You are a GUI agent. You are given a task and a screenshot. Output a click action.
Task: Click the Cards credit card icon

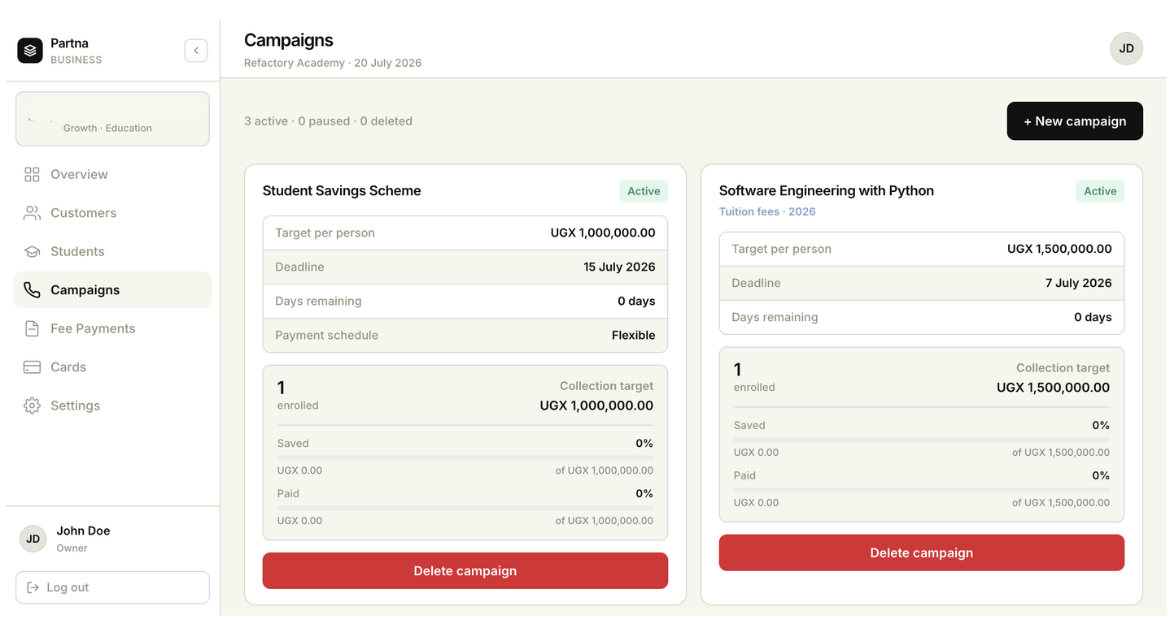tap(31, 367)
